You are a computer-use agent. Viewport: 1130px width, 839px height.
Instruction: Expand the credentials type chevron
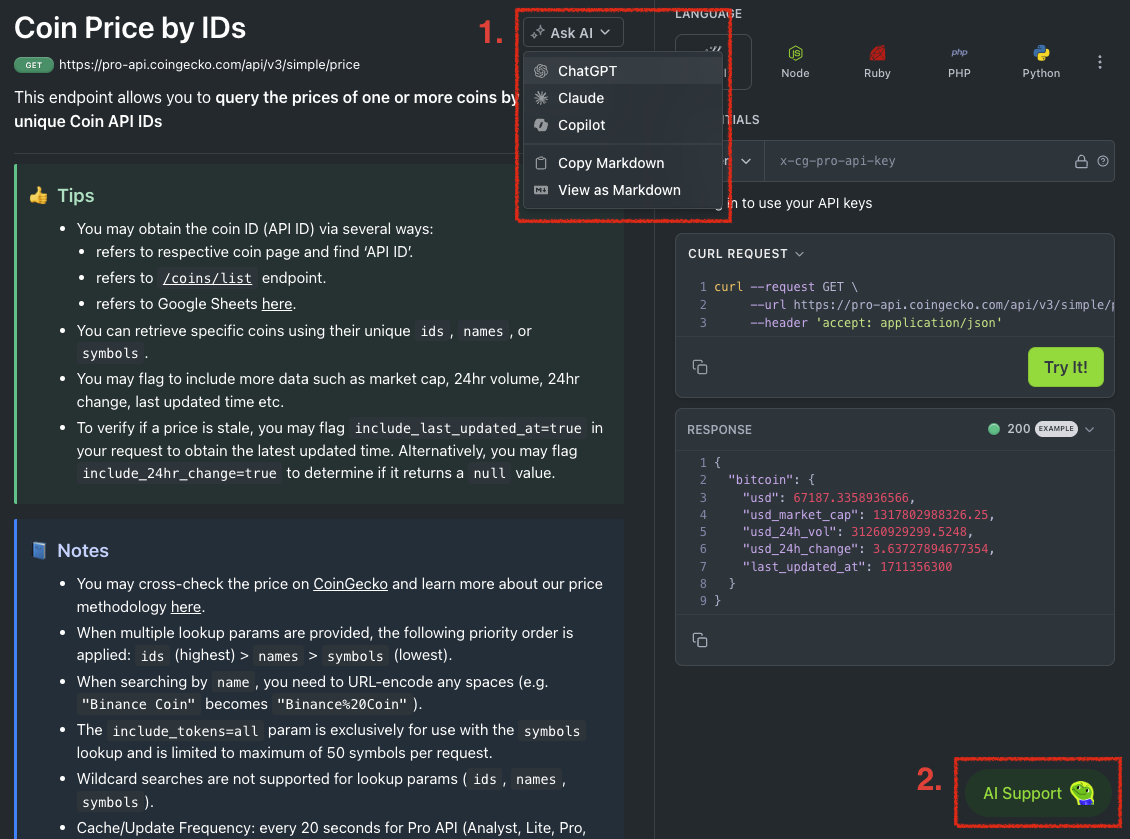click(746, 161)
